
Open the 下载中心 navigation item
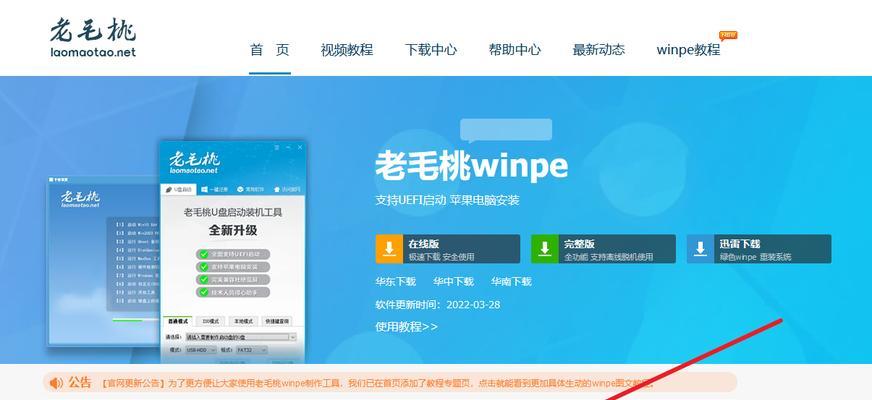point(430,50)
